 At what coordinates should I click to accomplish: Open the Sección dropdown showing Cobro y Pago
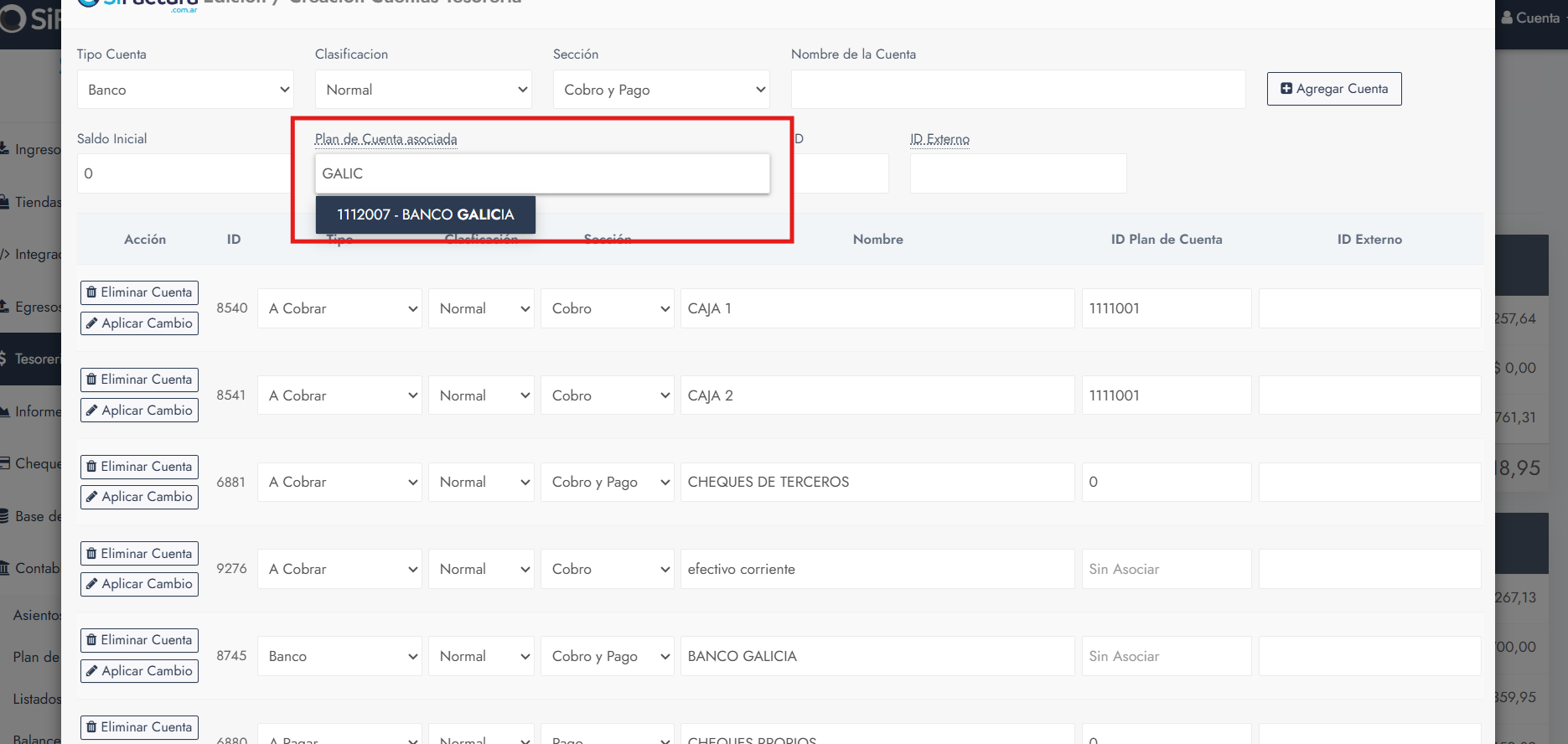pos(661,90)
